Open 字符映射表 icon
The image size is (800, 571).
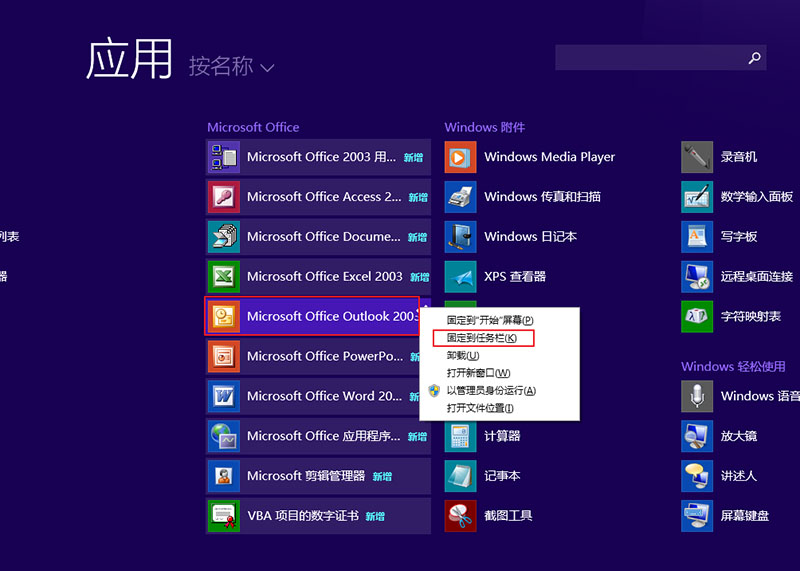tap(697, 316)
